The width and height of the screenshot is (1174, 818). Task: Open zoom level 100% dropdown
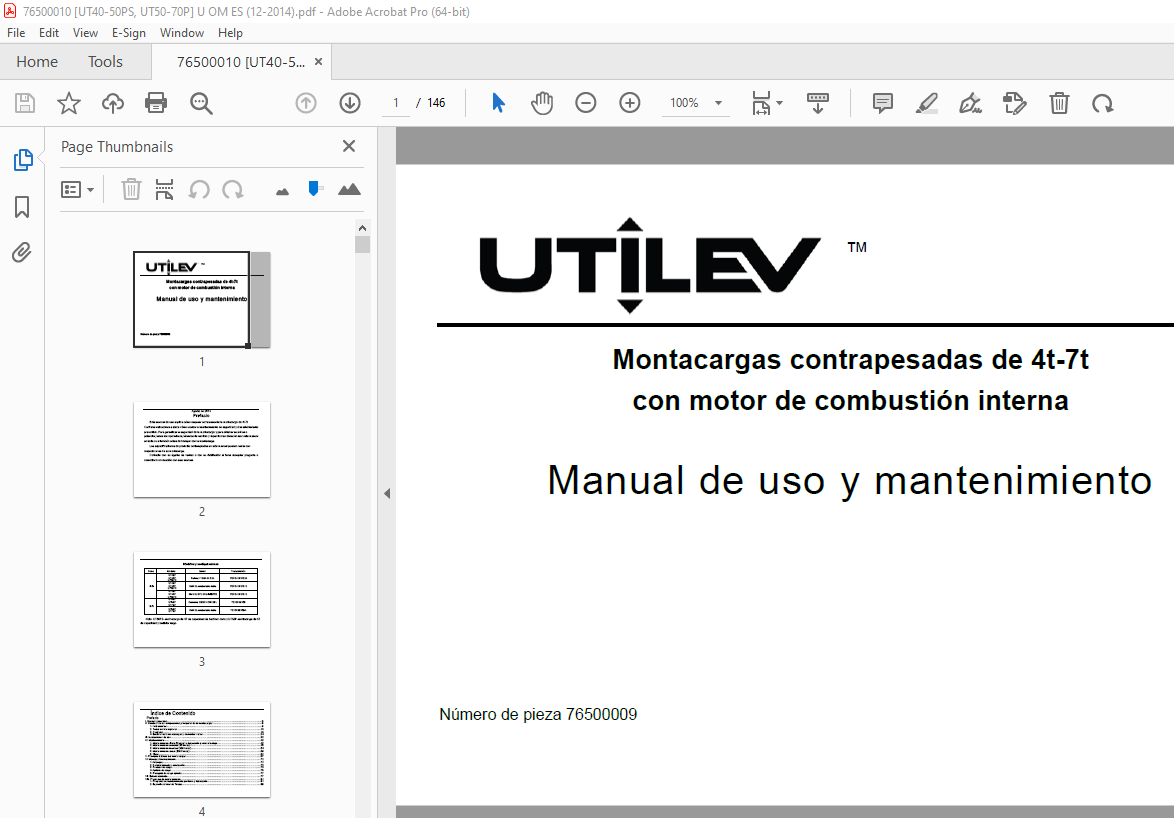(x=718, y=103)
